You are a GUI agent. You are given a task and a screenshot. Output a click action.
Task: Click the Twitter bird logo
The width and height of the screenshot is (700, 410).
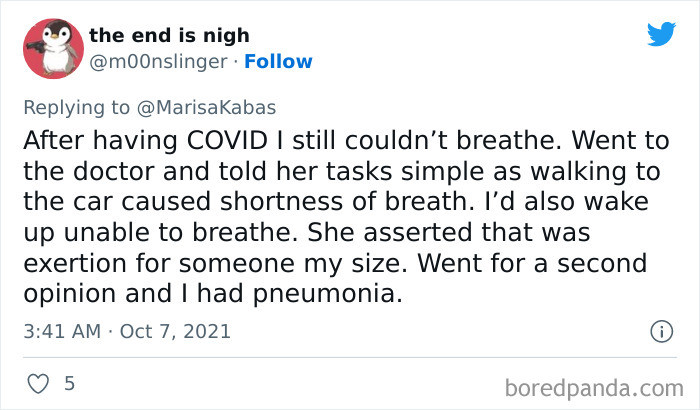[661, 35]
